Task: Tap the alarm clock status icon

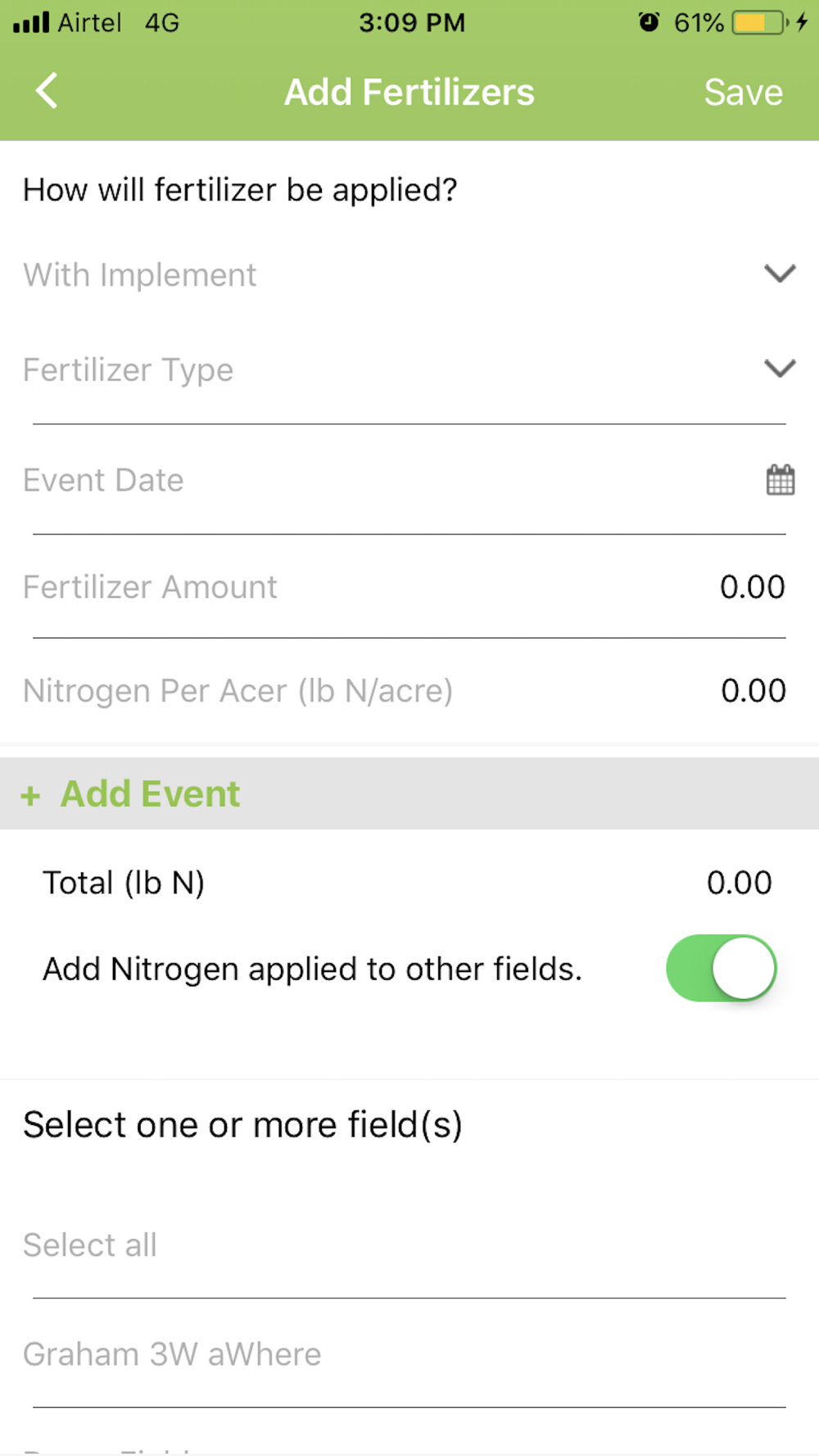Action: click(x=649, y=22)
